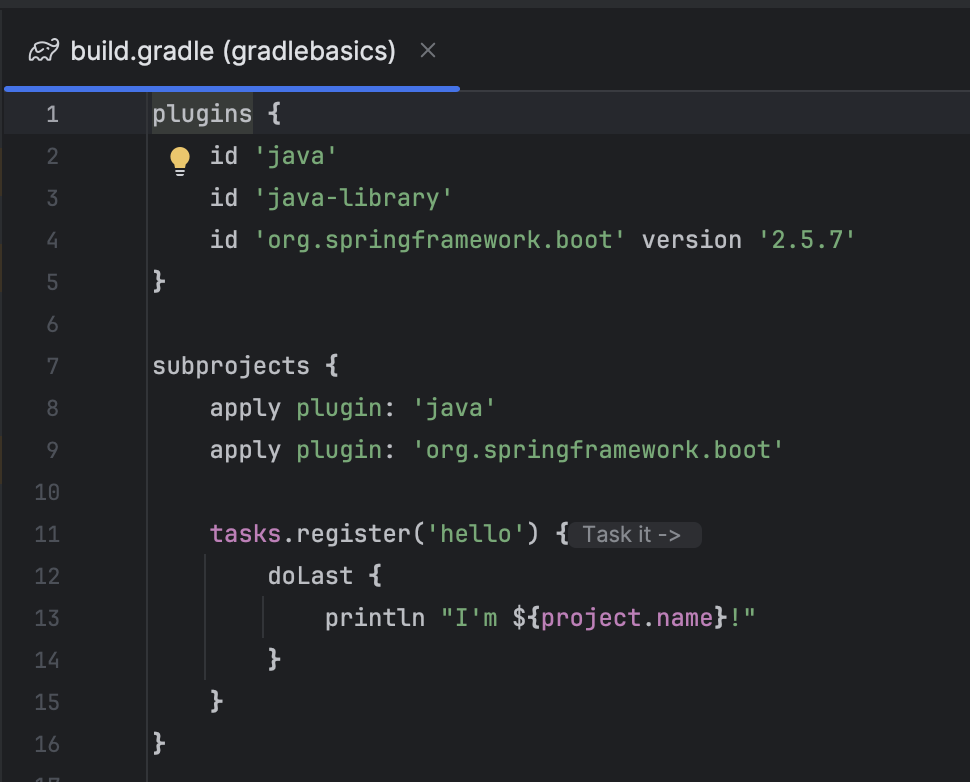The image size is (970, 782).
Task: Close the build.gradle tab
Action: point(427,50)
